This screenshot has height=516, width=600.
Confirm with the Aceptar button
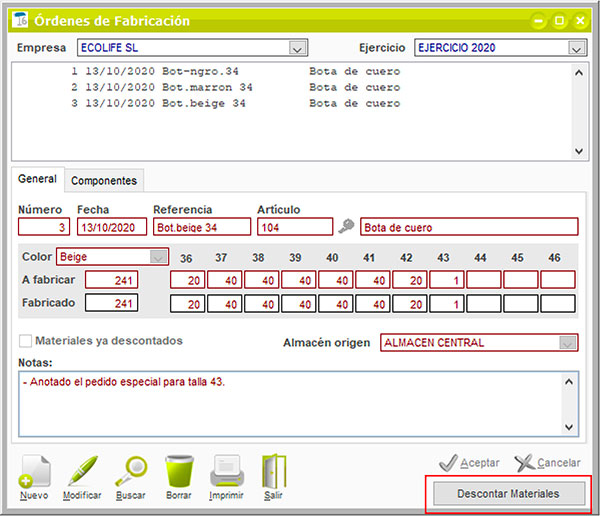470,463
